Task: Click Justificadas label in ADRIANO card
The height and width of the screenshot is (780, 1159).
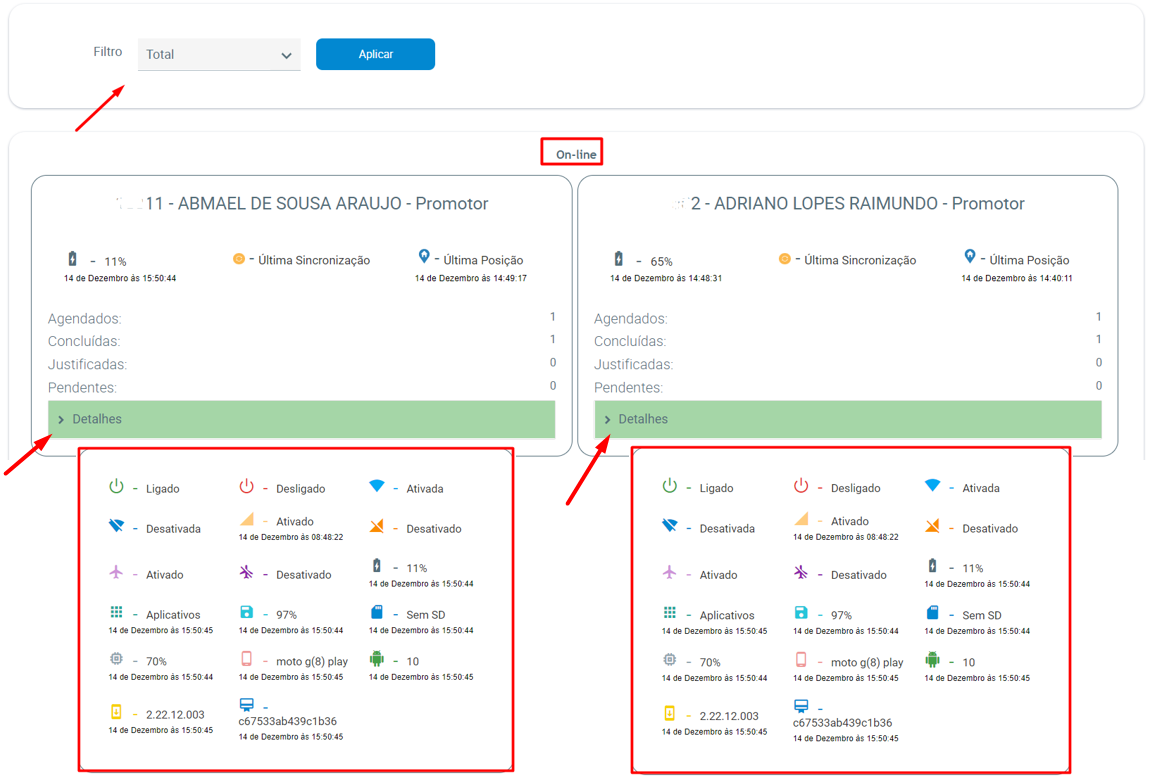Action: point(633,364)
